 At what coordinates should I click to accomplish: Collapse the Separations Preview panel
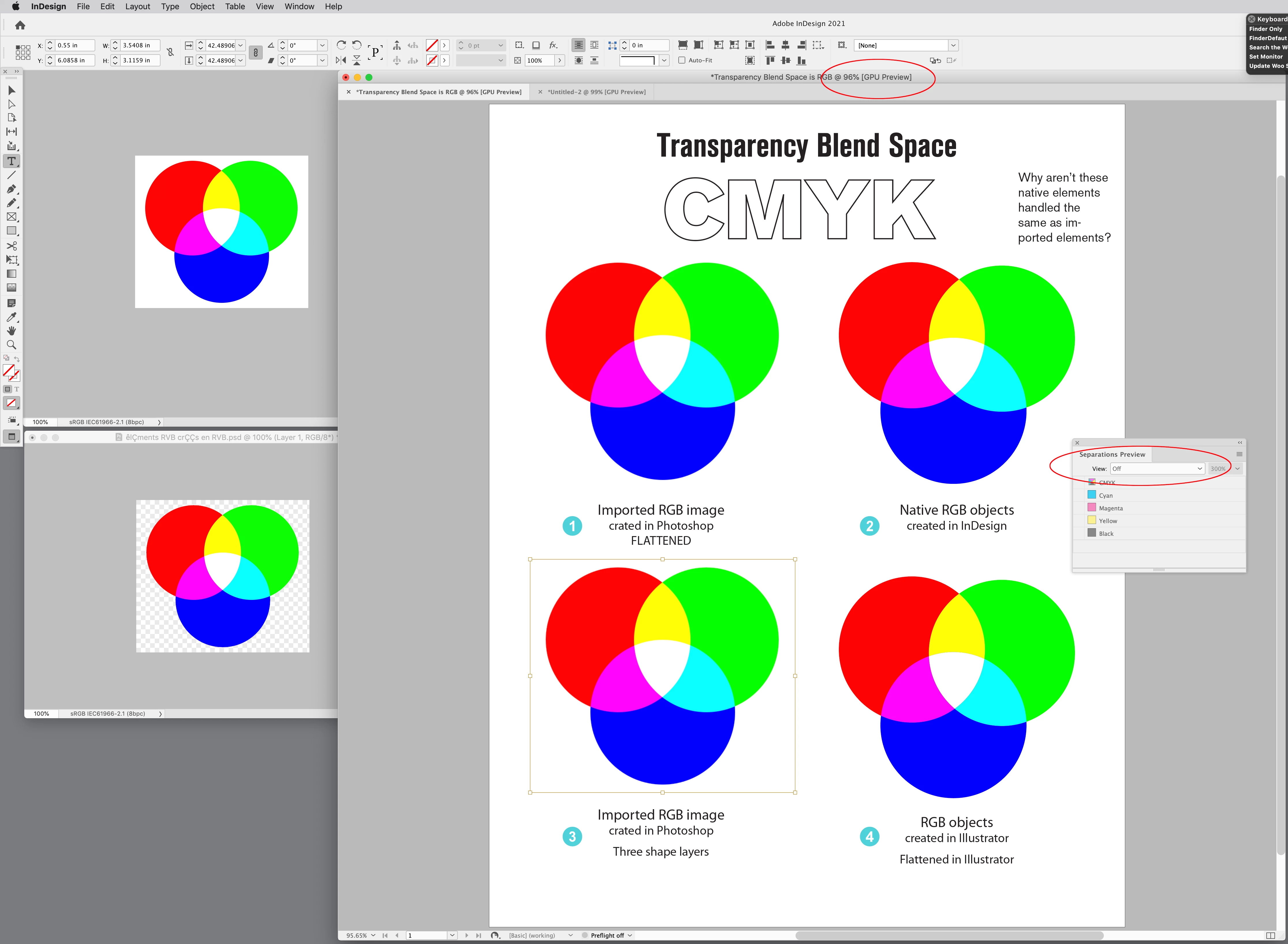[1240, 442]
